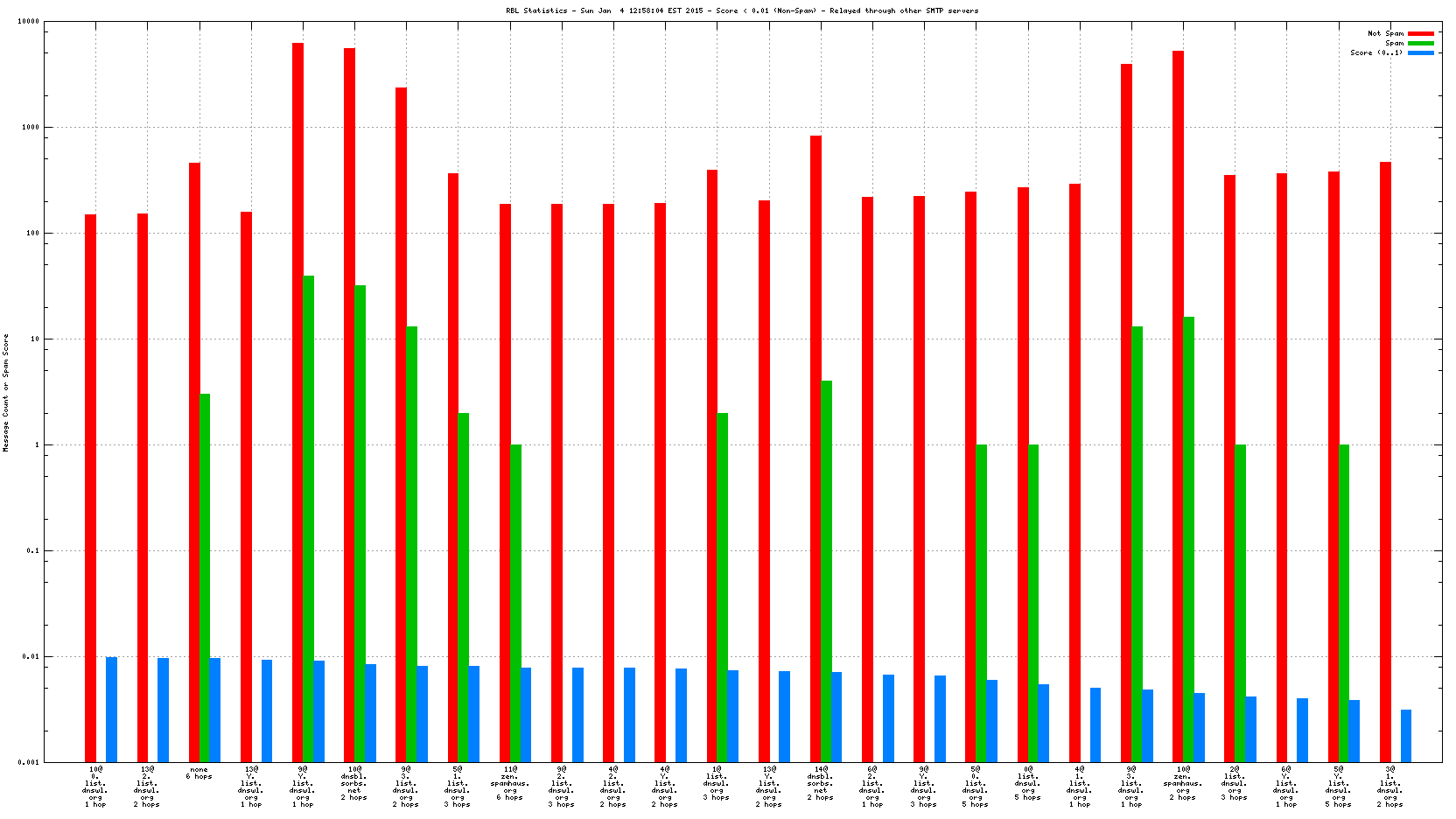The height and width of the screenshot is (819, 1456).
Task: Click the RBL Statistics chart title
Action: point(742,10)
